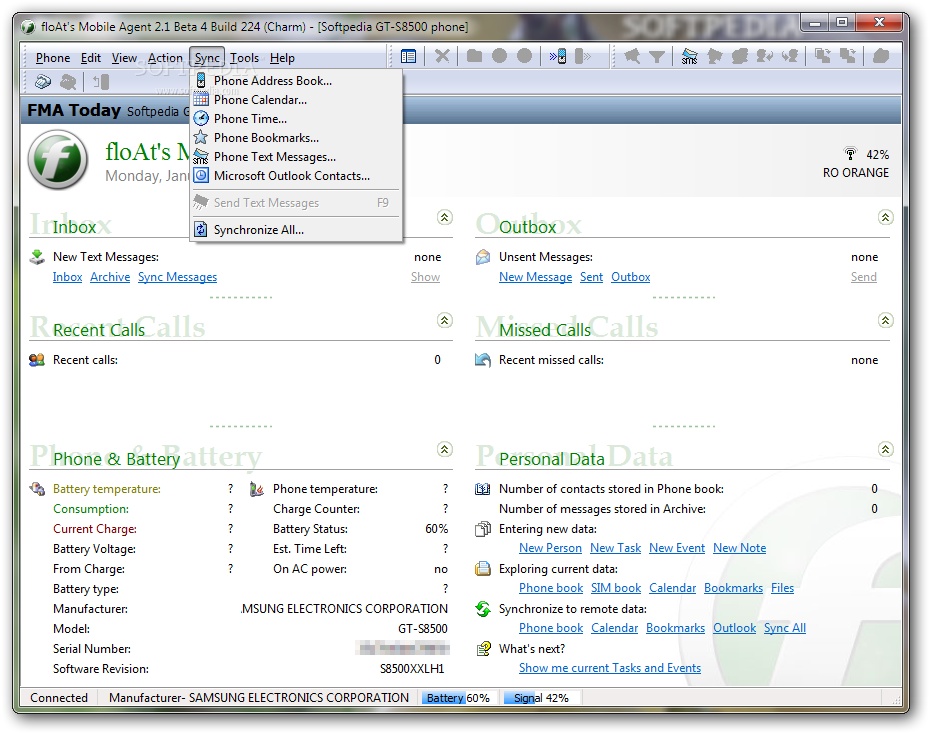930x734 pixels.
Task: Click the connect to phone toolbar icon
Action: [x=558, y=56]
